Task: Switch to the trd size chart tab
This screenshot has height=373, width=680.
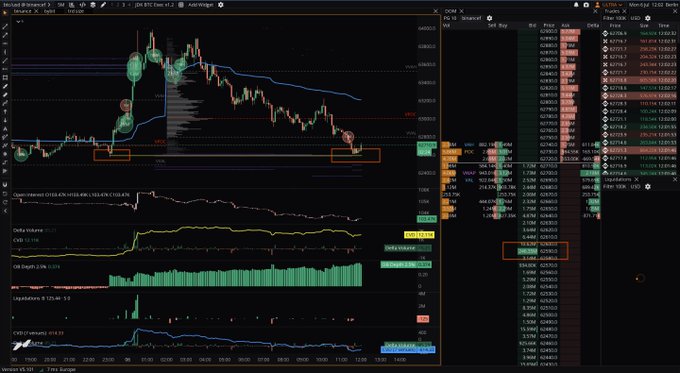Action: coord(75,11)
